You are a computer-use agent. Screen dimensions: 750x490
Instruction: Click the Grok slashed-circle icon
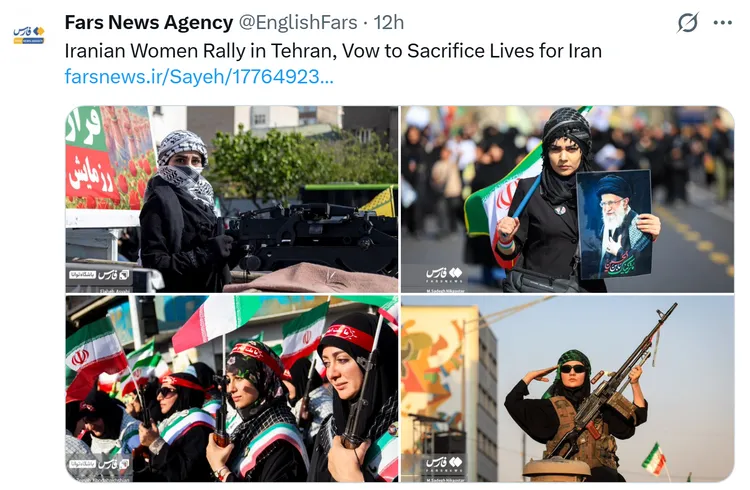pos(687,22)
